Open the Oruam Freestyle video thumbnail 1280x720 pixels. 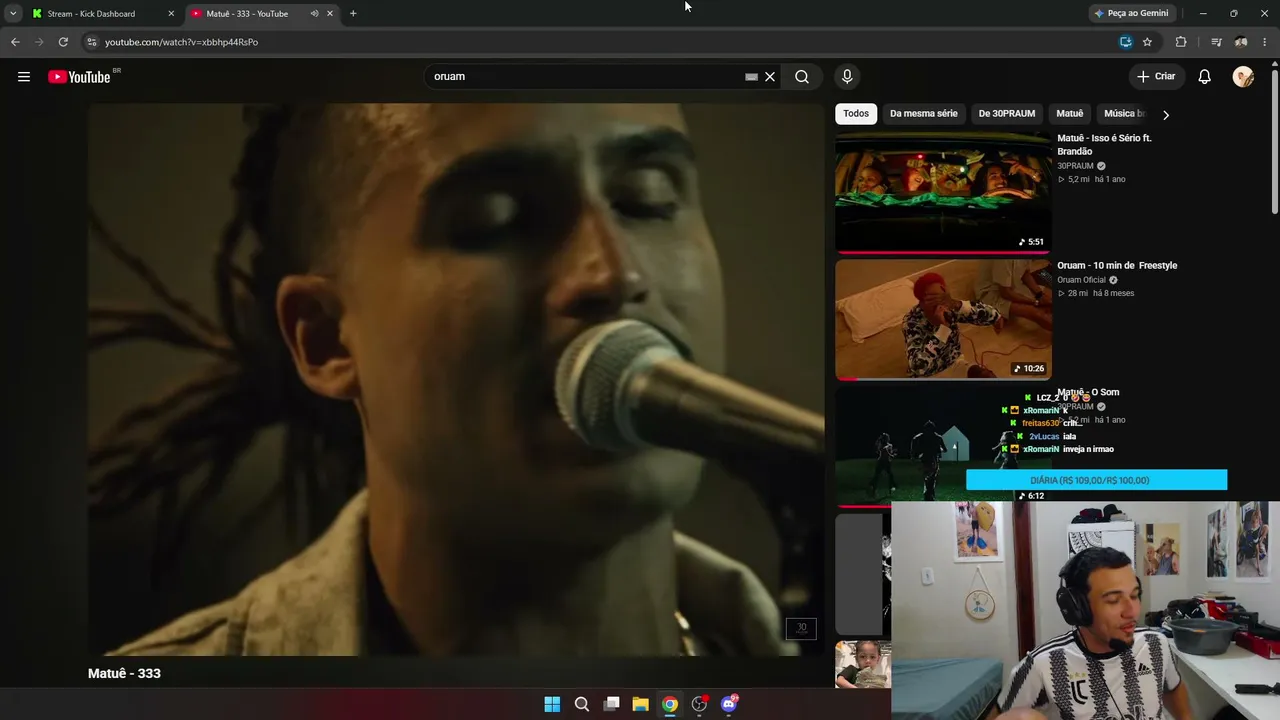point(943,320)
